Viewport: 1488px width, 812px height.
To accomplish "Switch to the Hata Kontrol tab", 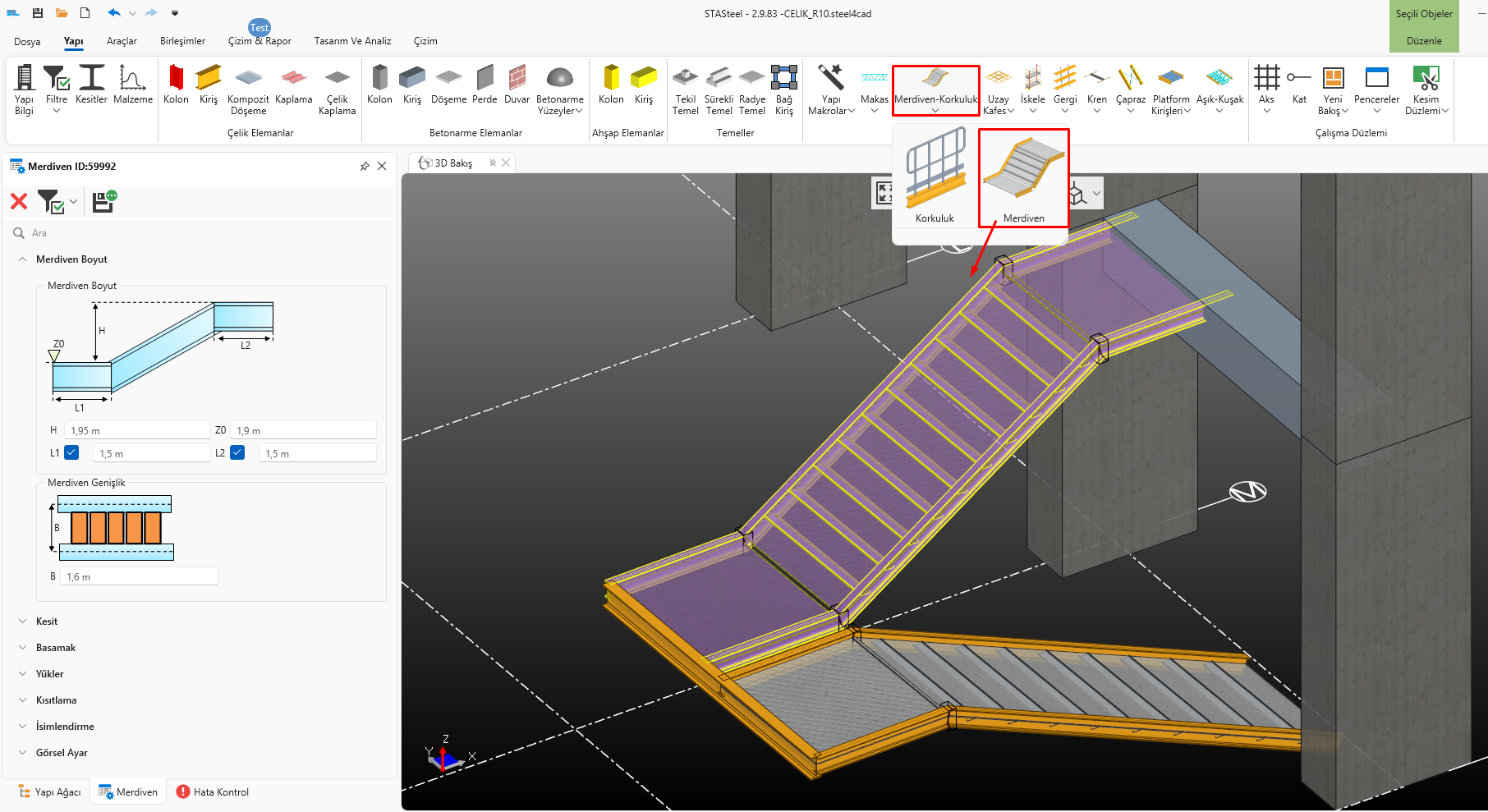I will (x=213, y=792).
